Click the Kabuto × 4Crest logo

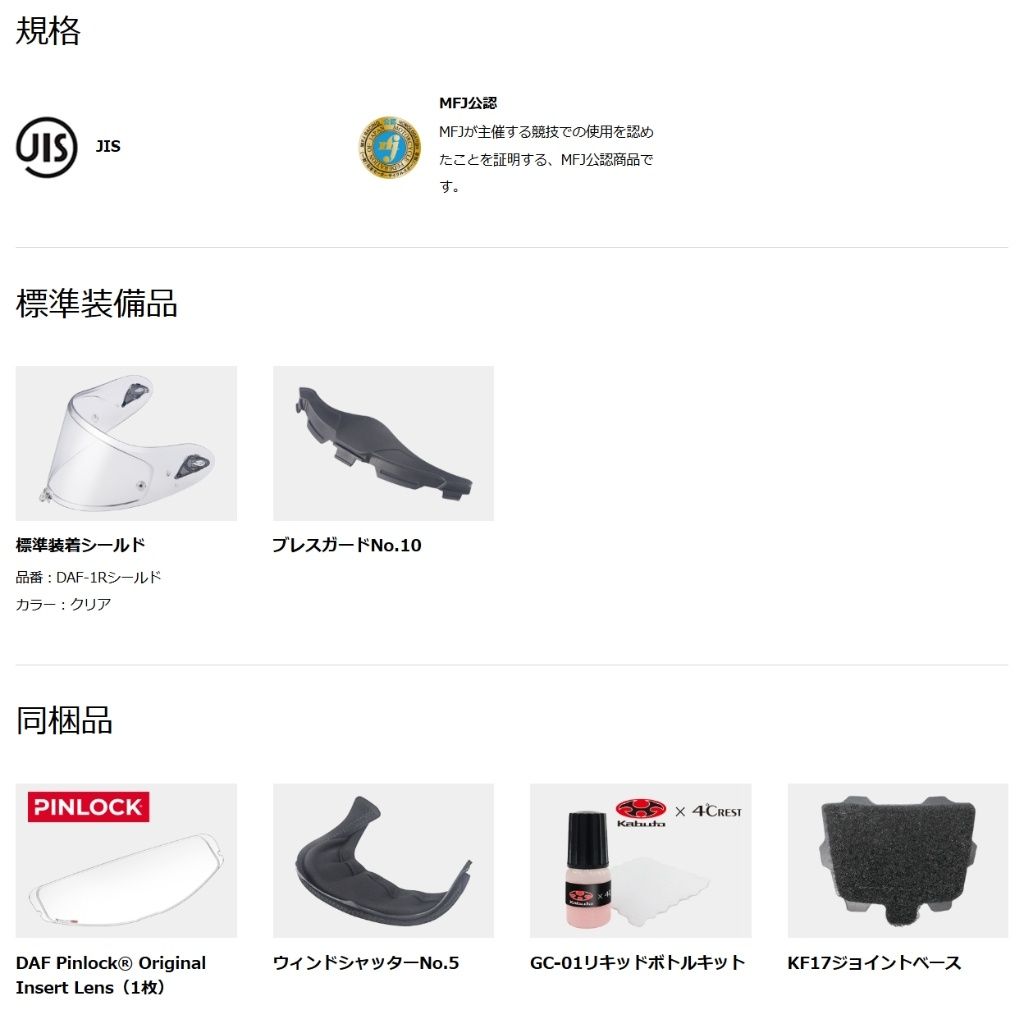tap(679, 812)
